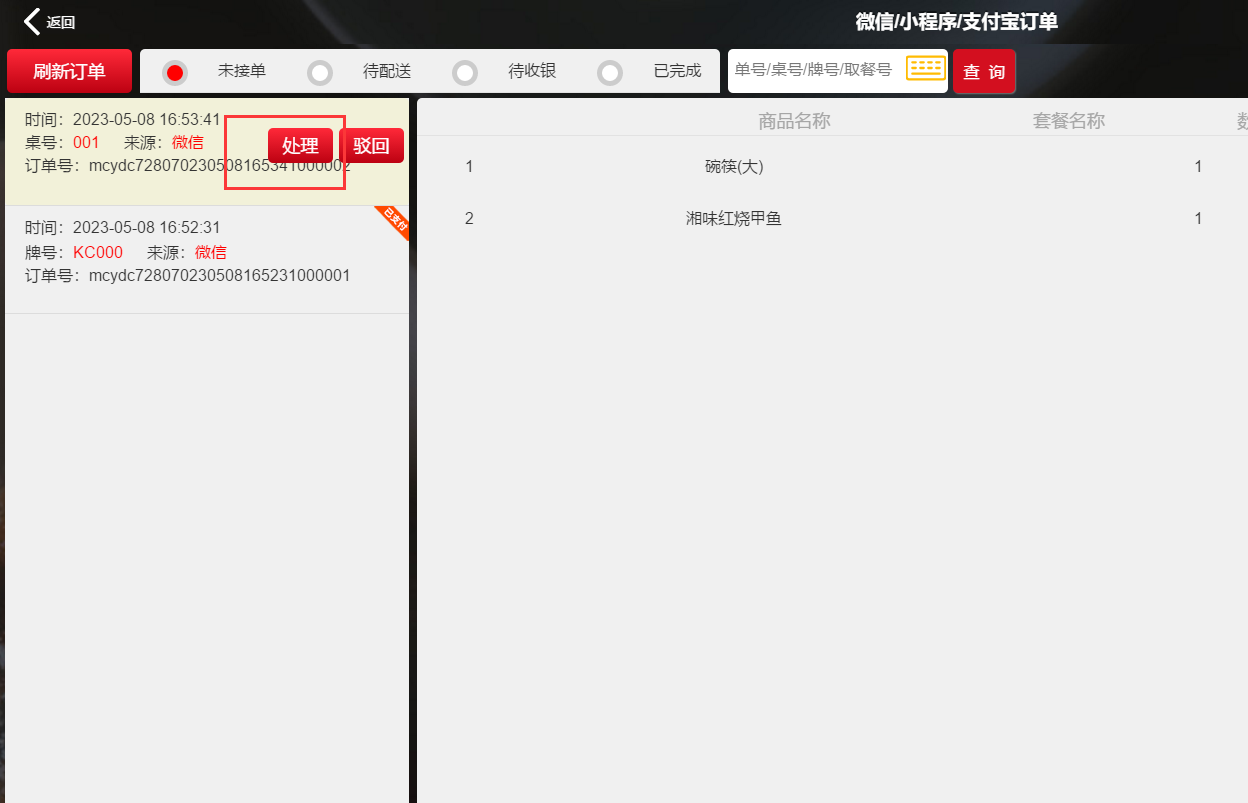Switch to the 待收银 filter
The height and width of the screenshot is (803, 1248).
coord(465,72)
